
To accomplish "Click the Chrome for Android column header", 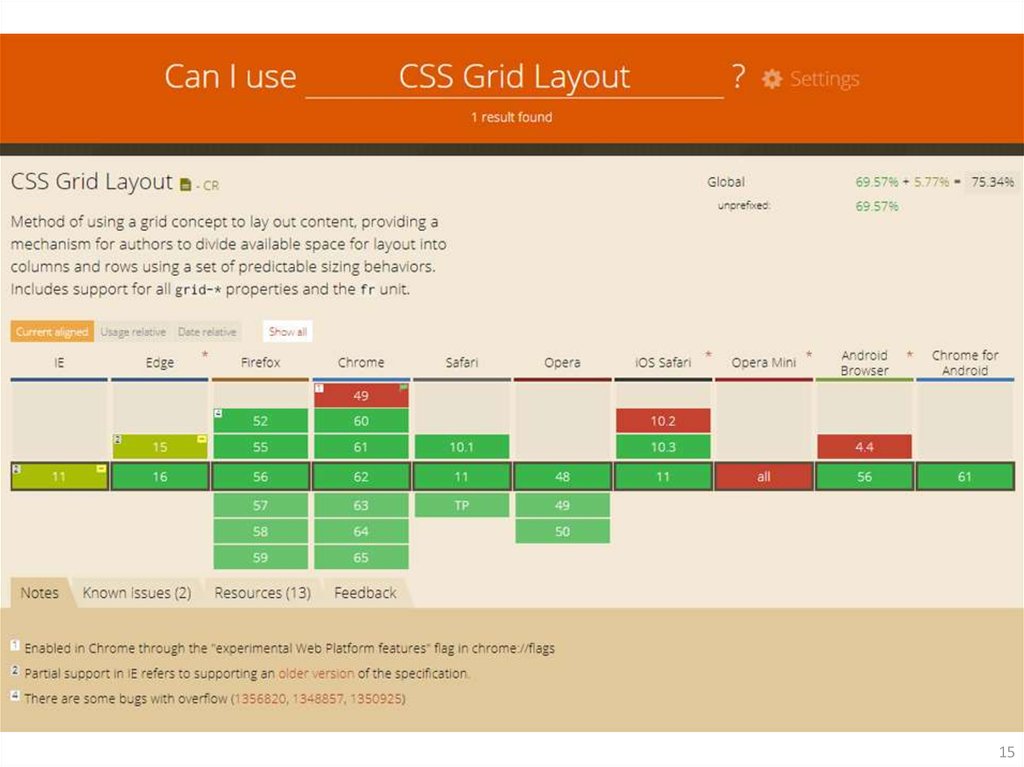I will 965,363.
